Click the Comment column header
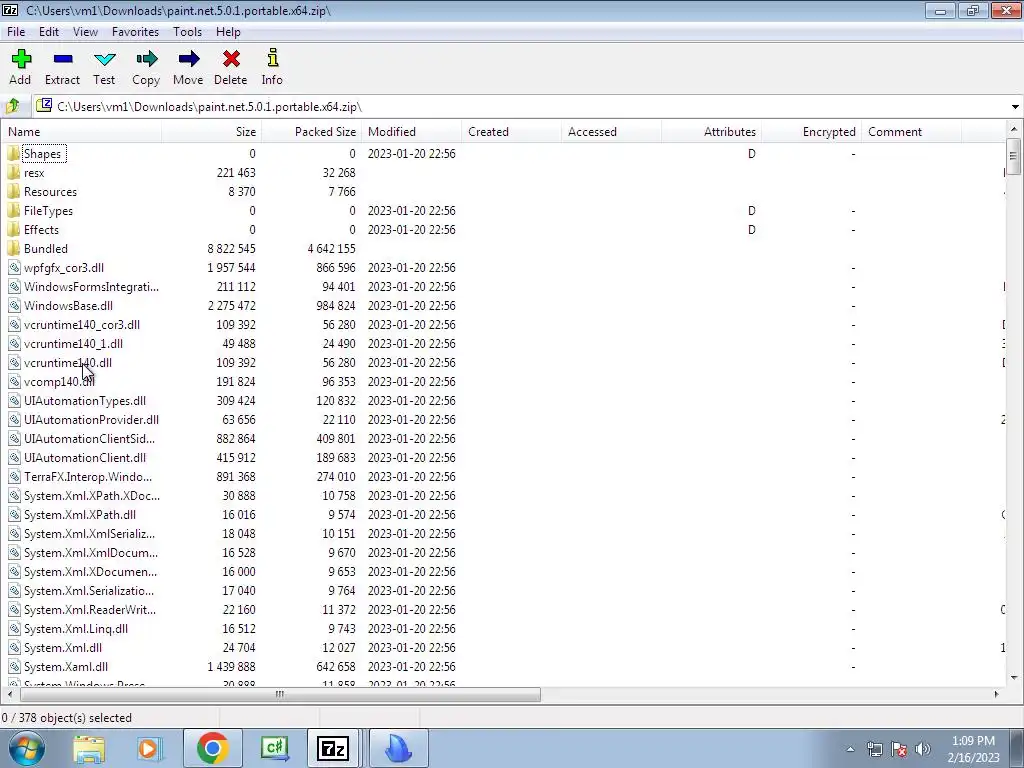The image size is (1024, 768). click(x=911, y=131)
